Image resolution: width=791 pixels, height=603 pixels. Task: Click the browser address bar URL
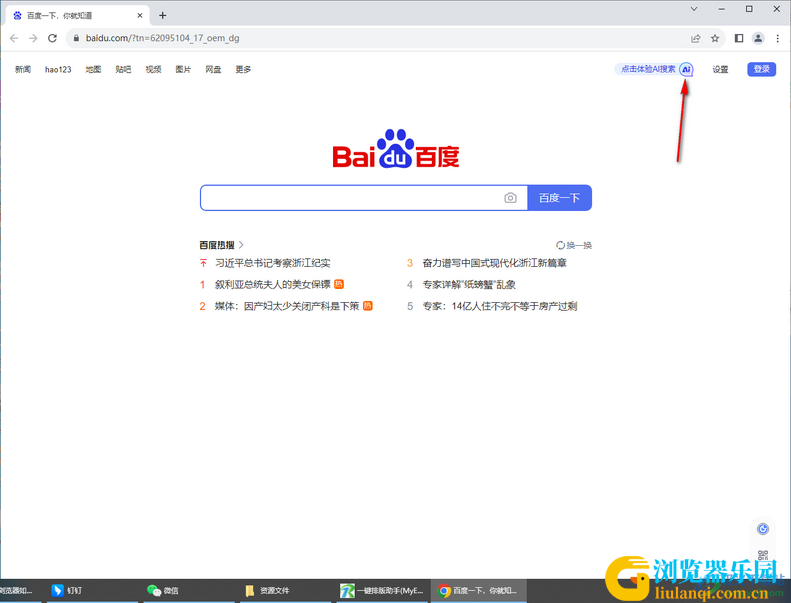pos(162,38)
